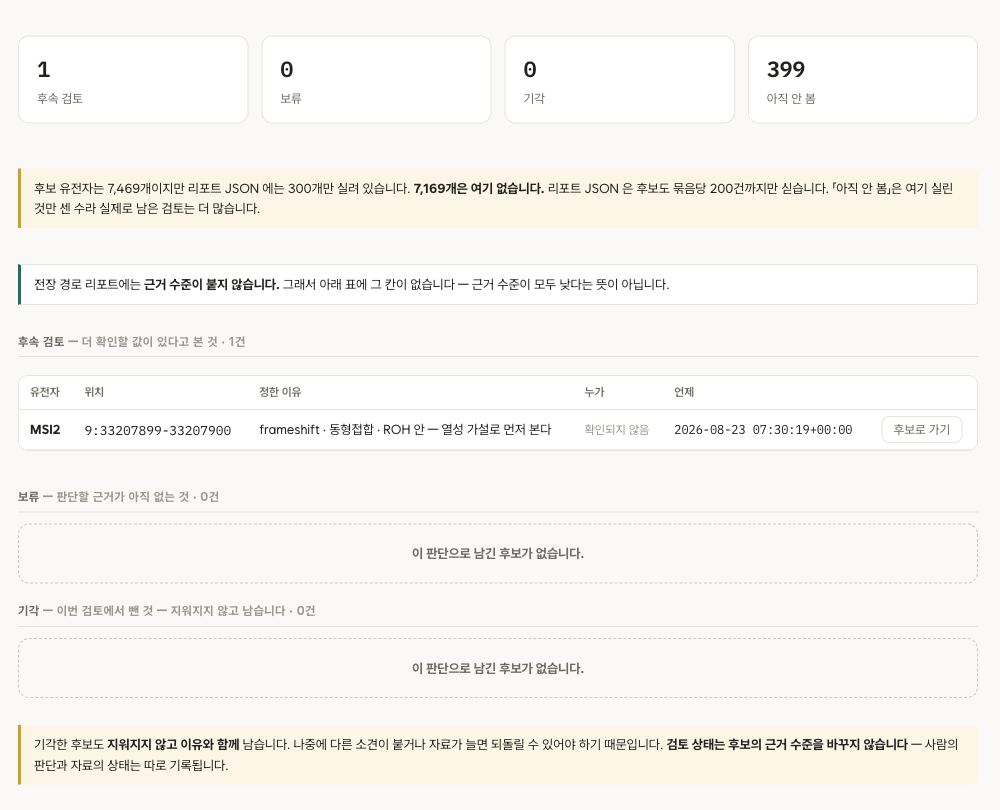Click the 유전자 column header

coord(45,392)
